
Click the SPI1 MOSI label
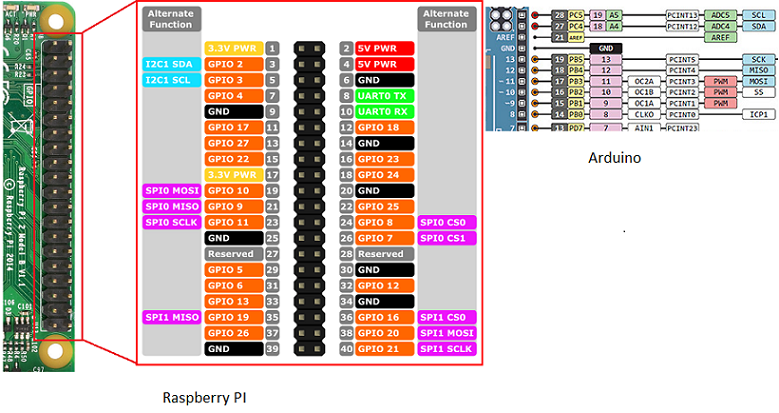pyautogui.click(x=447, y=333)
